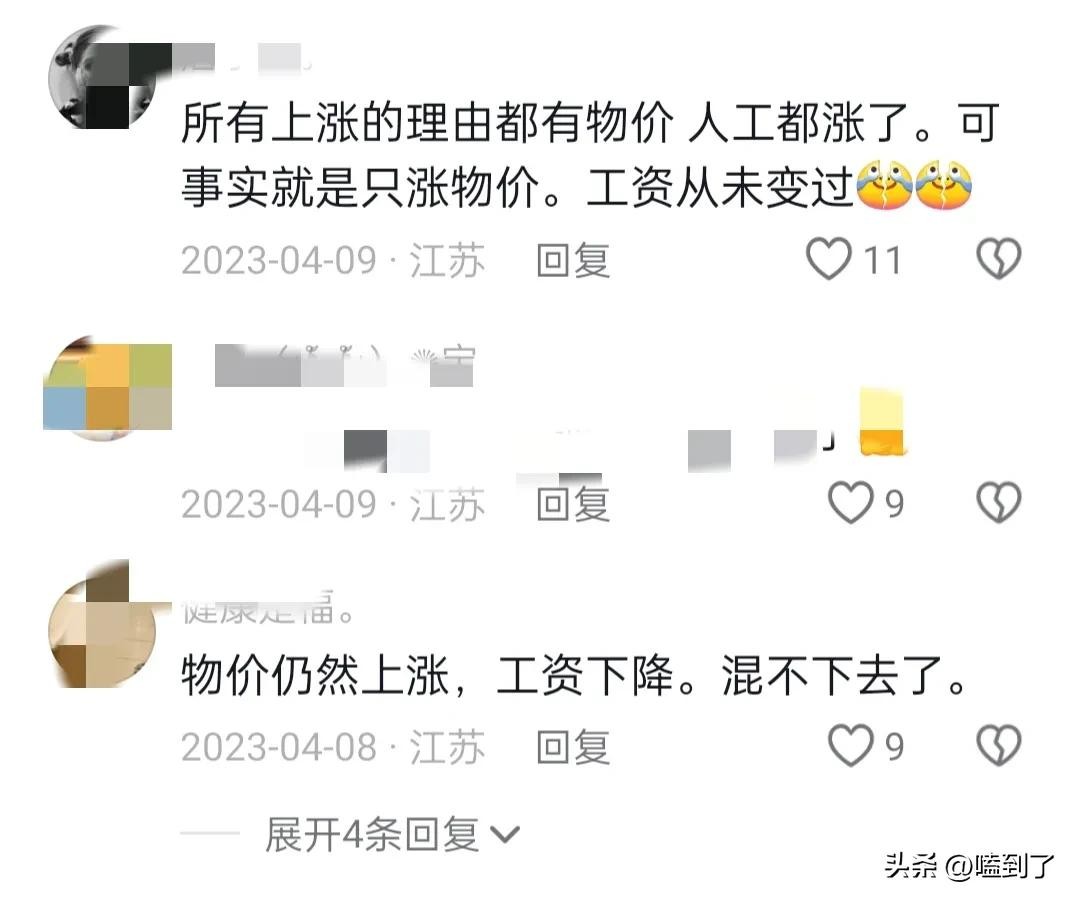Open the third commenter's username
Image resolution: width=1080 pixels, height=904 pixels.
pyautogui.click(x=267, y=607)
